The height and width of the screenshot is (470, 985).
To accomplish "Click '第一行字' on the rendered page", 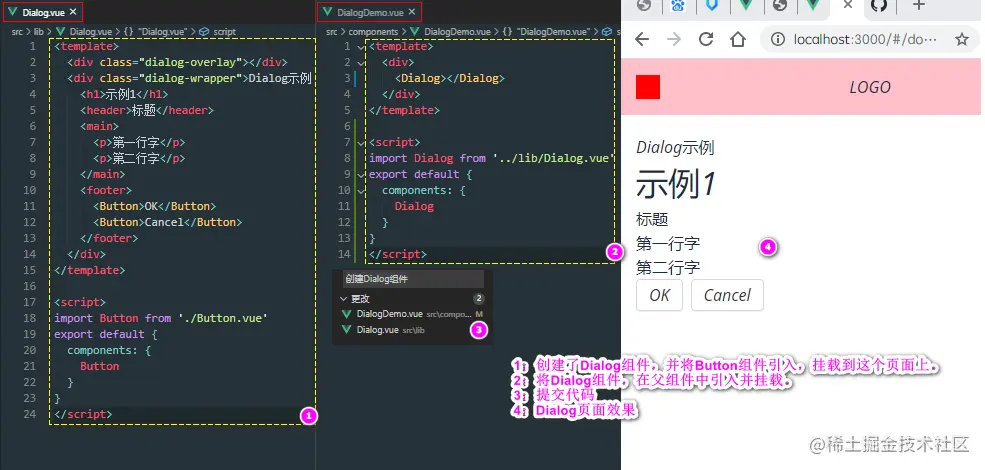I will (668, 243).
